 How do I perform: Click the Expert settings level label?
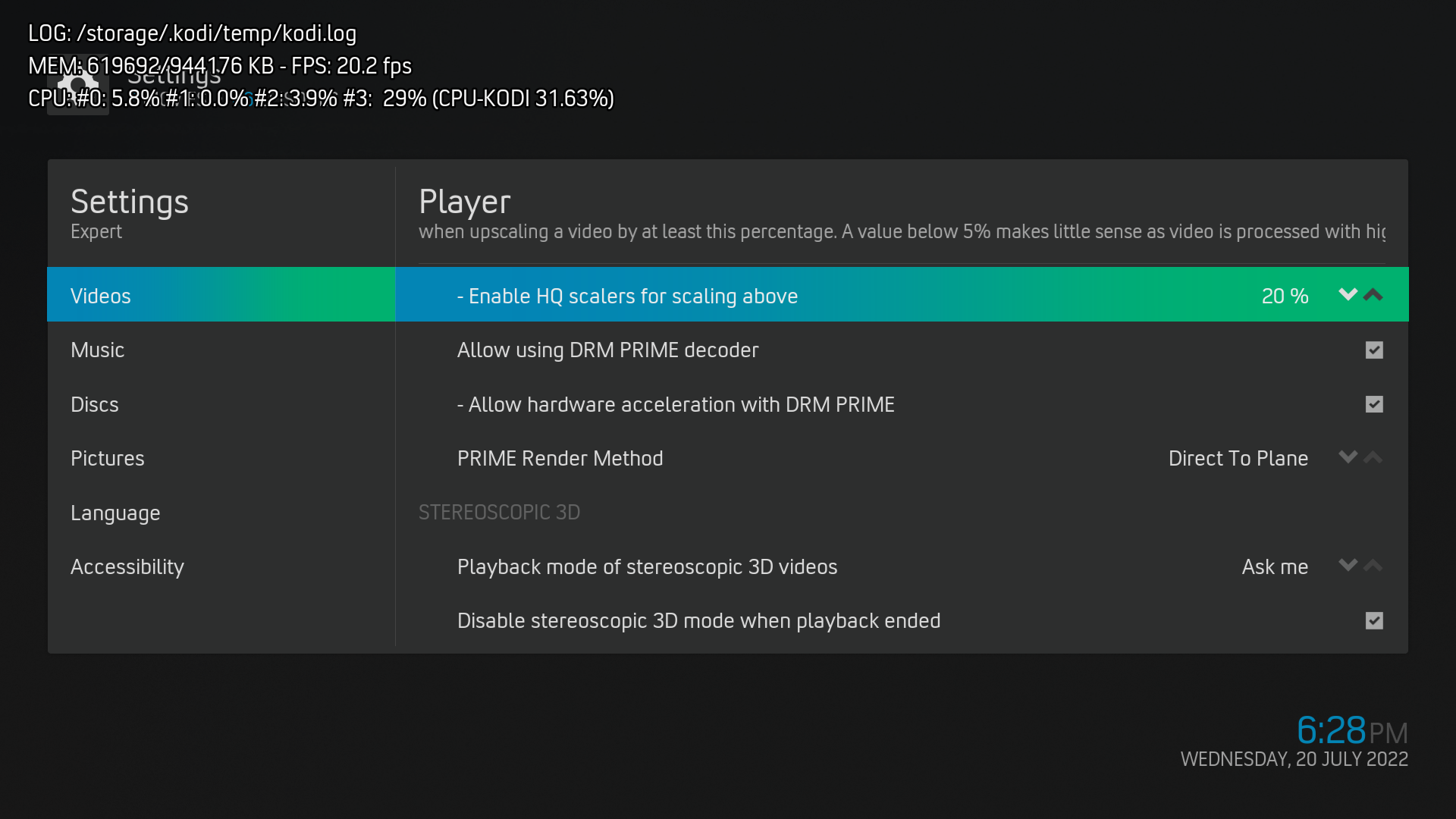(96, 232)
